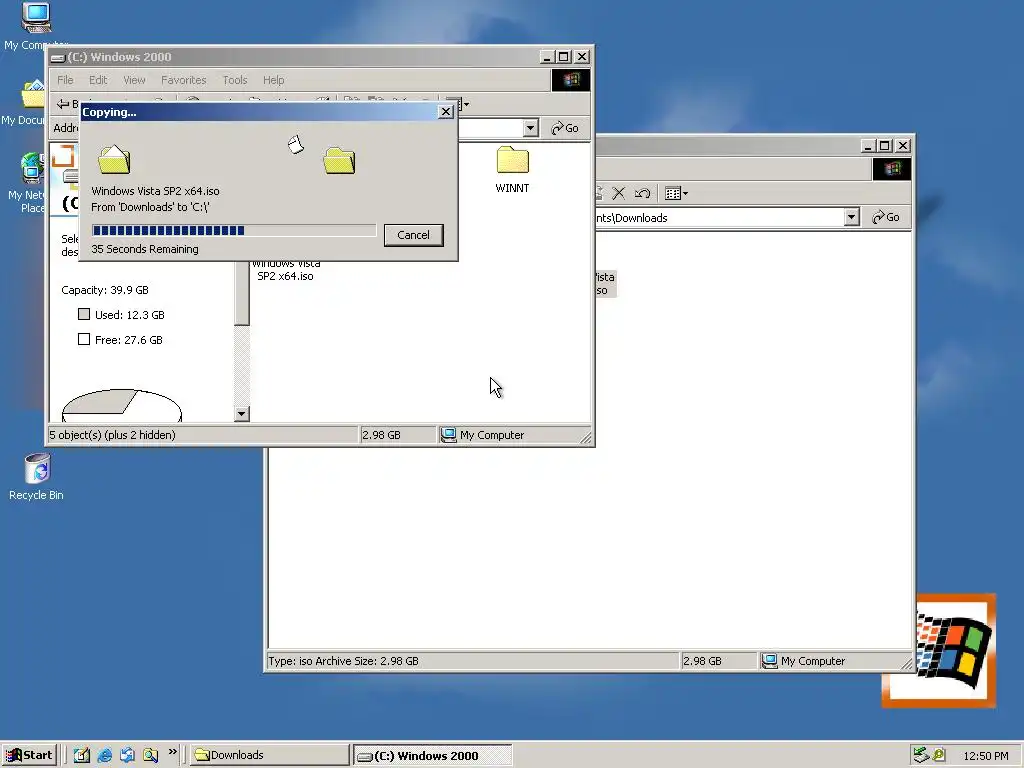Click the Back button in C: toolbar
The image size is (1024, 768).
pos(67,104)
